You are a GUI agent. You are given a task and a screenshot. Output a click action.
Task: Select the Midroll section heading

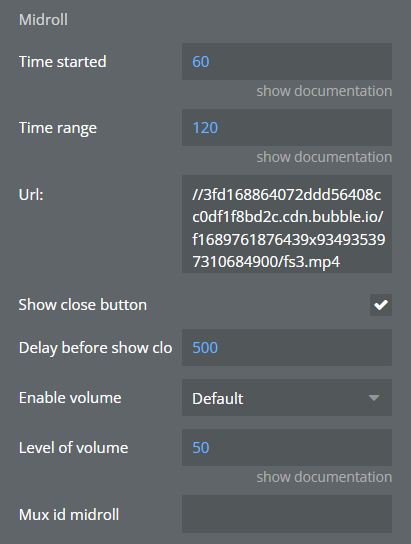[43, 19]
